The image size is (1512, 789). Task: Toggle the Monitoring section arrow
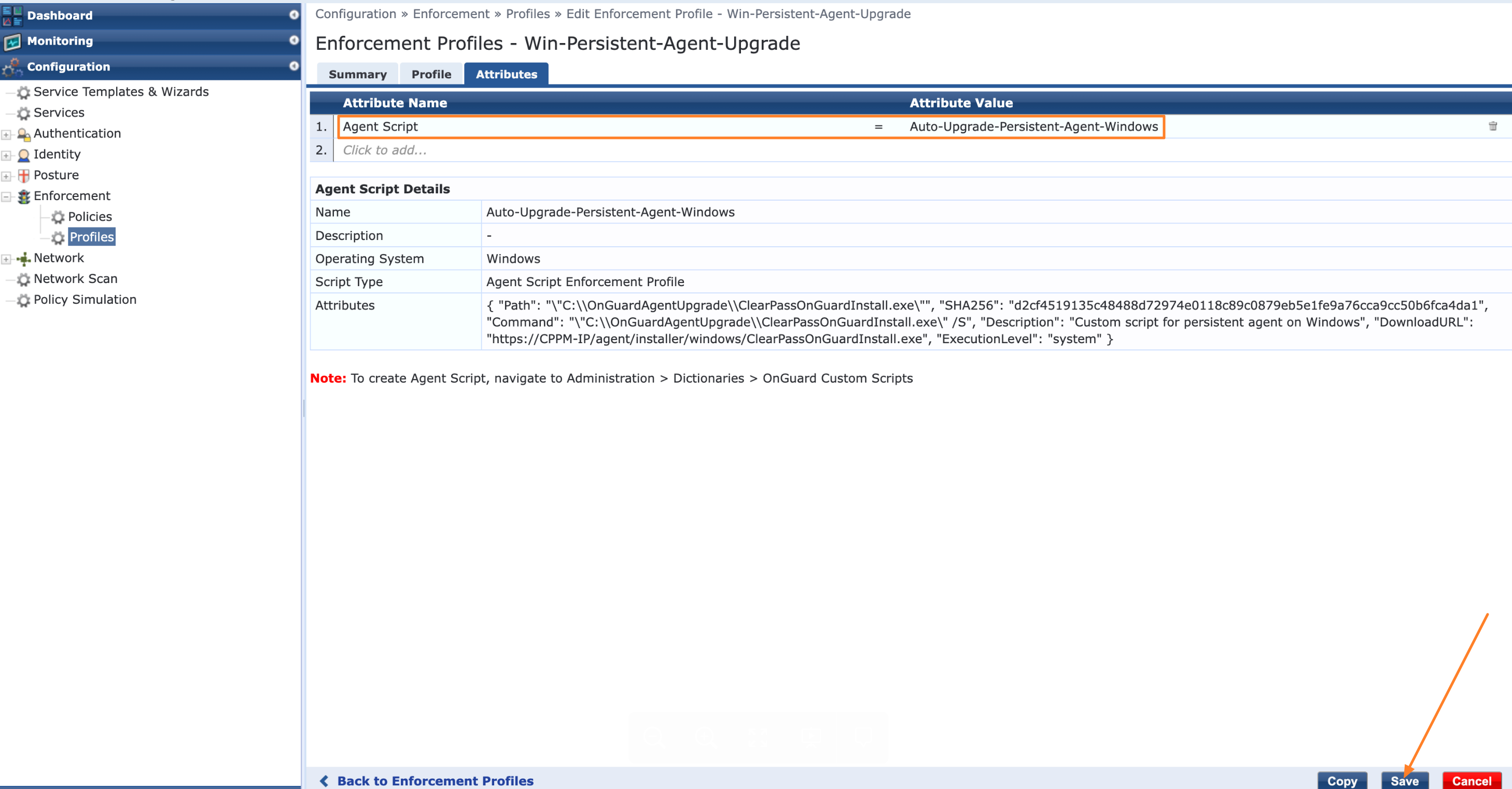tap(293, 40)
